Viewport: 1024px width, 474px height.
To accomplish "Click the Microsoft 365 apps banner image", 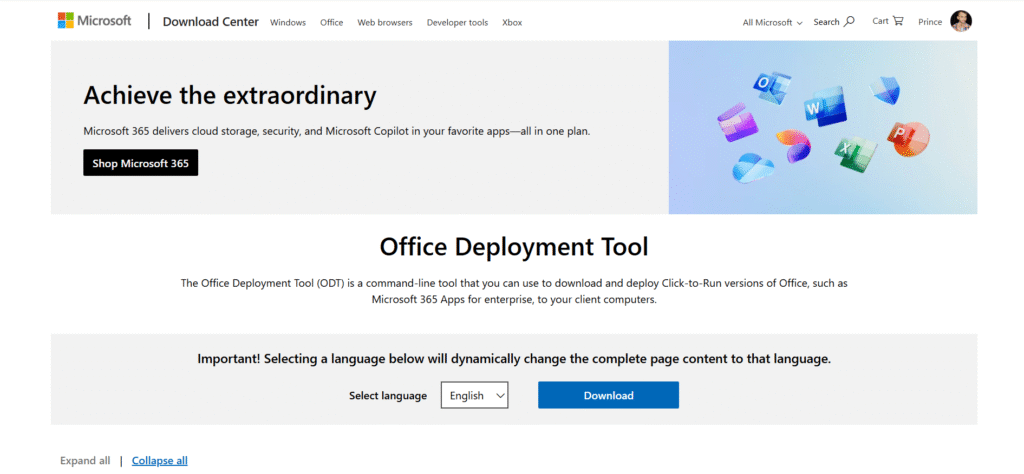I will coord(823,127).
